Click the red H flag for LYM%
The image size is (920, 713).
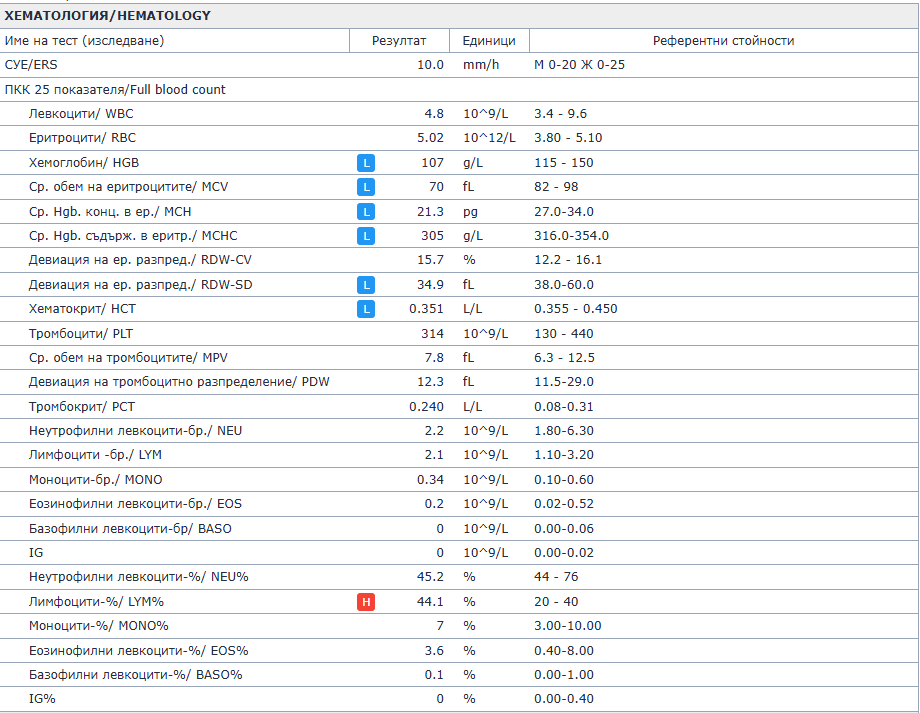click(367, 602)
